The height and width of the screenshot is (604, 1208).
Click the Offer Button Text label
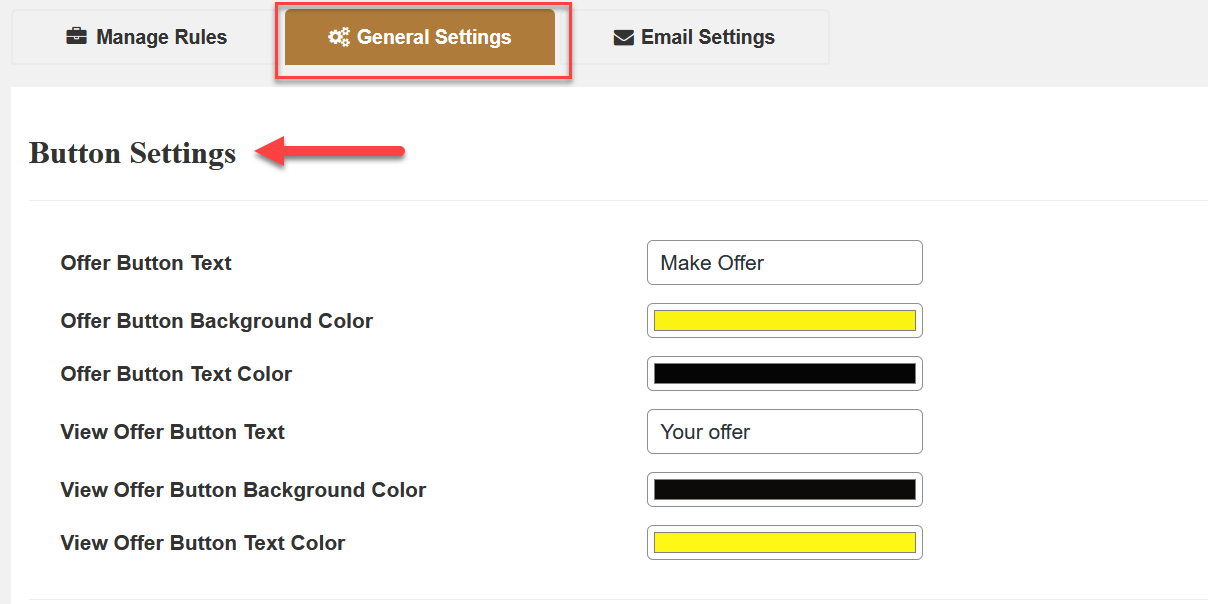146,263
